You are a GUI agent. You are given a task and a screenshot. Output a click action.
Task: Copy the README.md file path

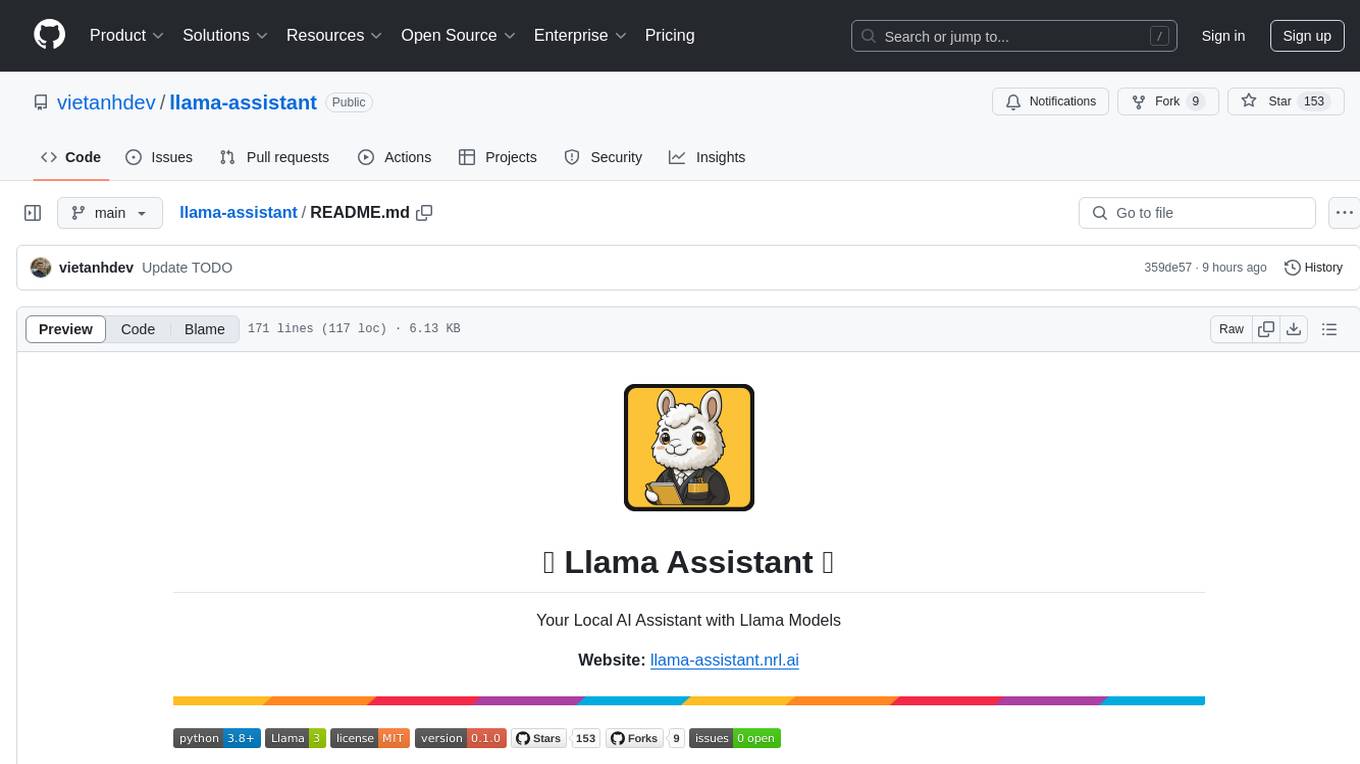coord(424,213)
